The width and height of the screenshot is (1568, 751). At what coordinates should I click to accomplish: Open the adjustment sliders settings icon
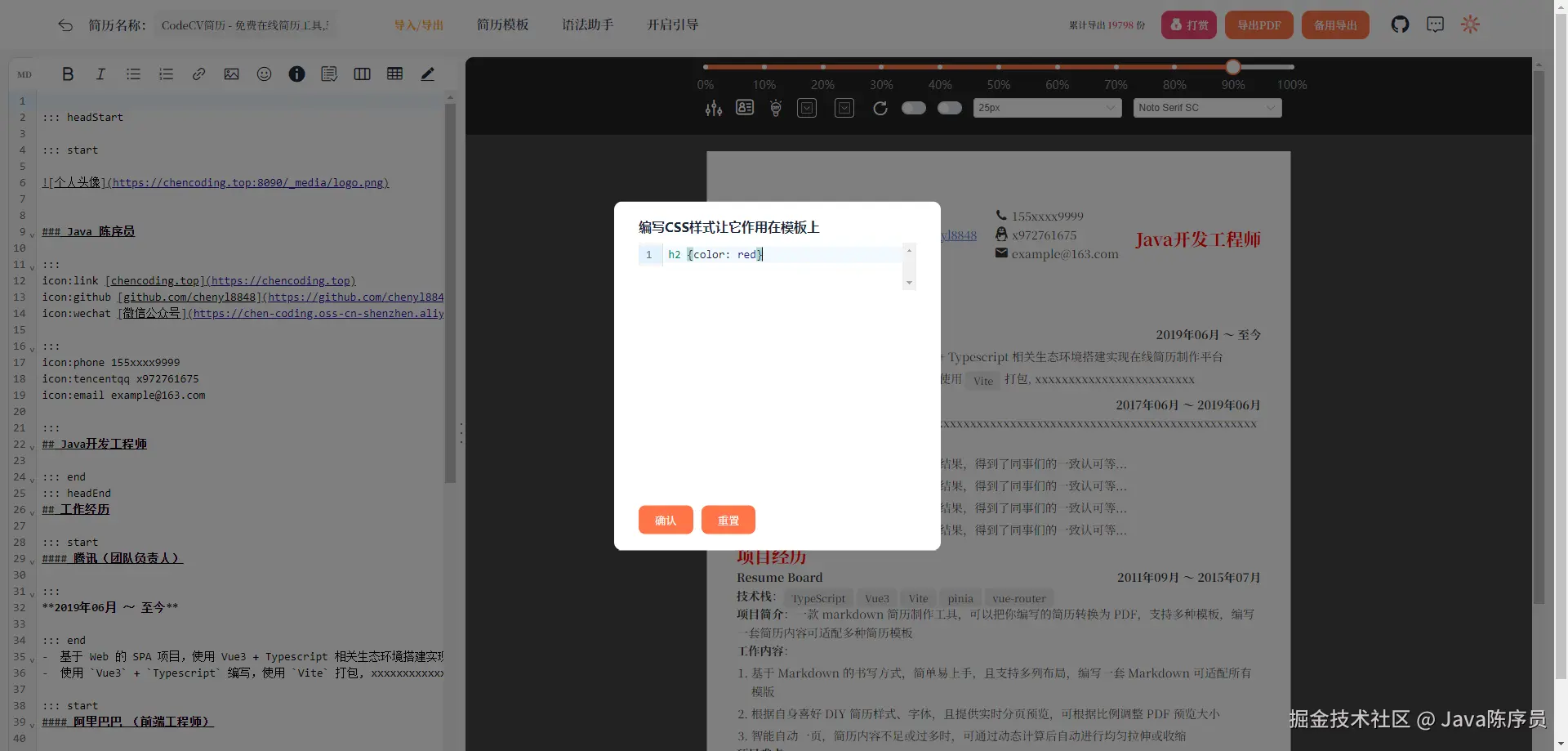[x=714, y=108]
